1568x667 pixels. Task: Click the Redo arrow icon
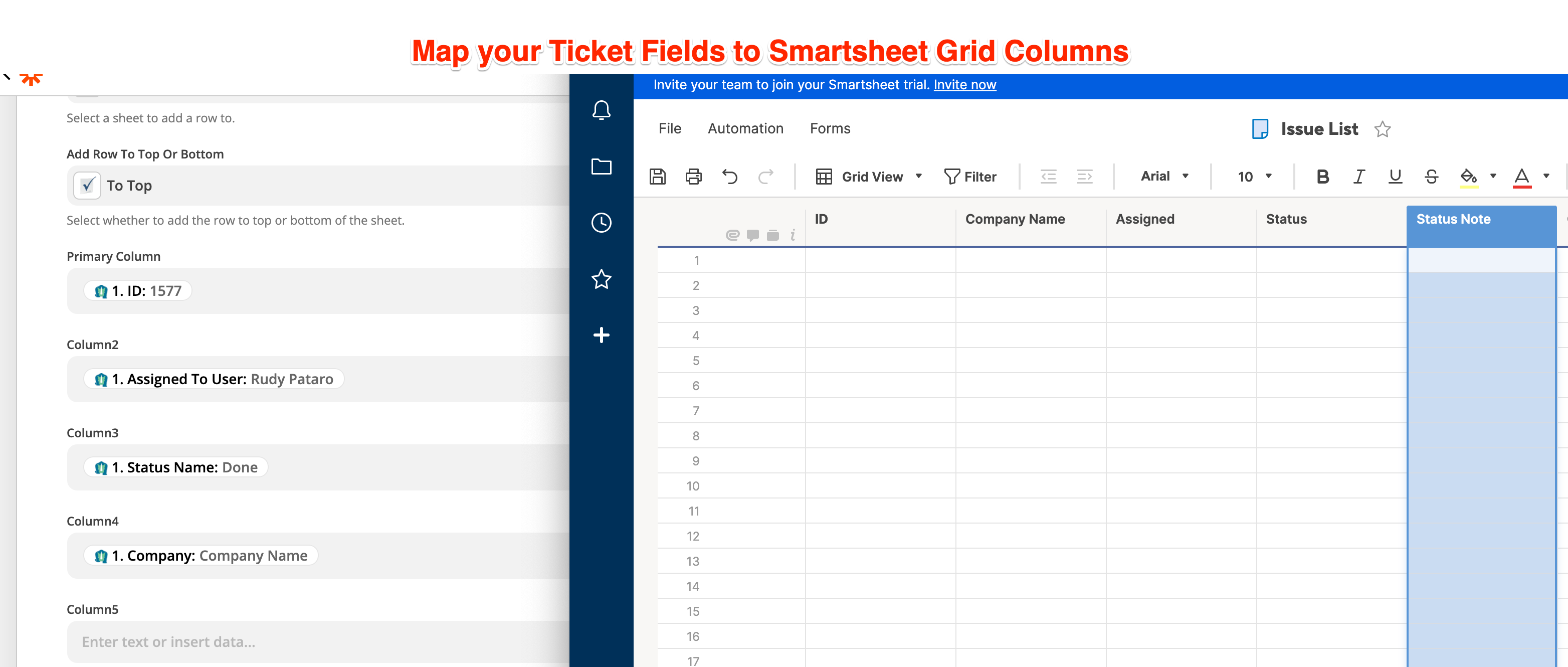pos(765,177)
